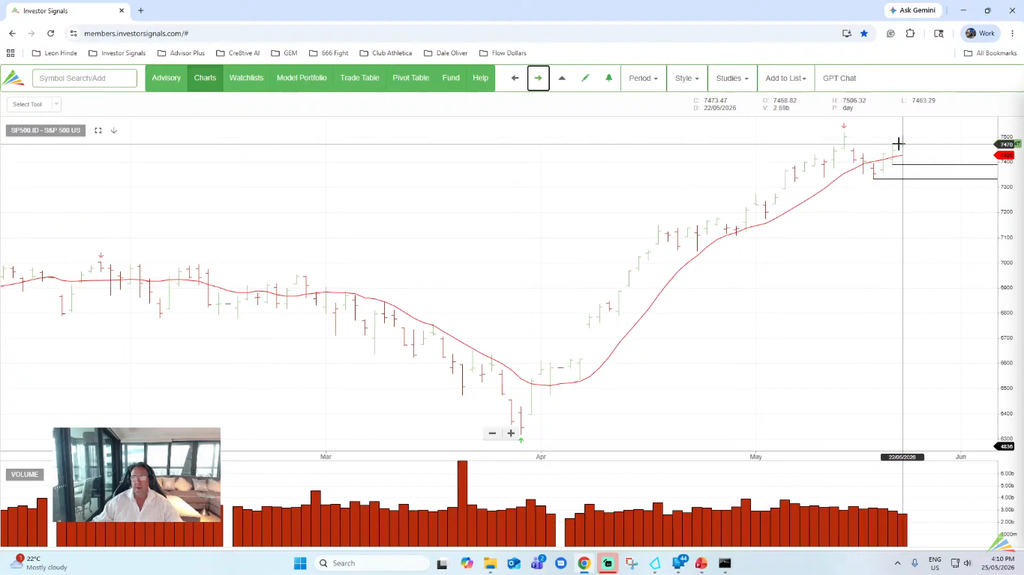Switch to the Watchlists tab
This screenshot has width=1024, height=575.
[246, 78]
